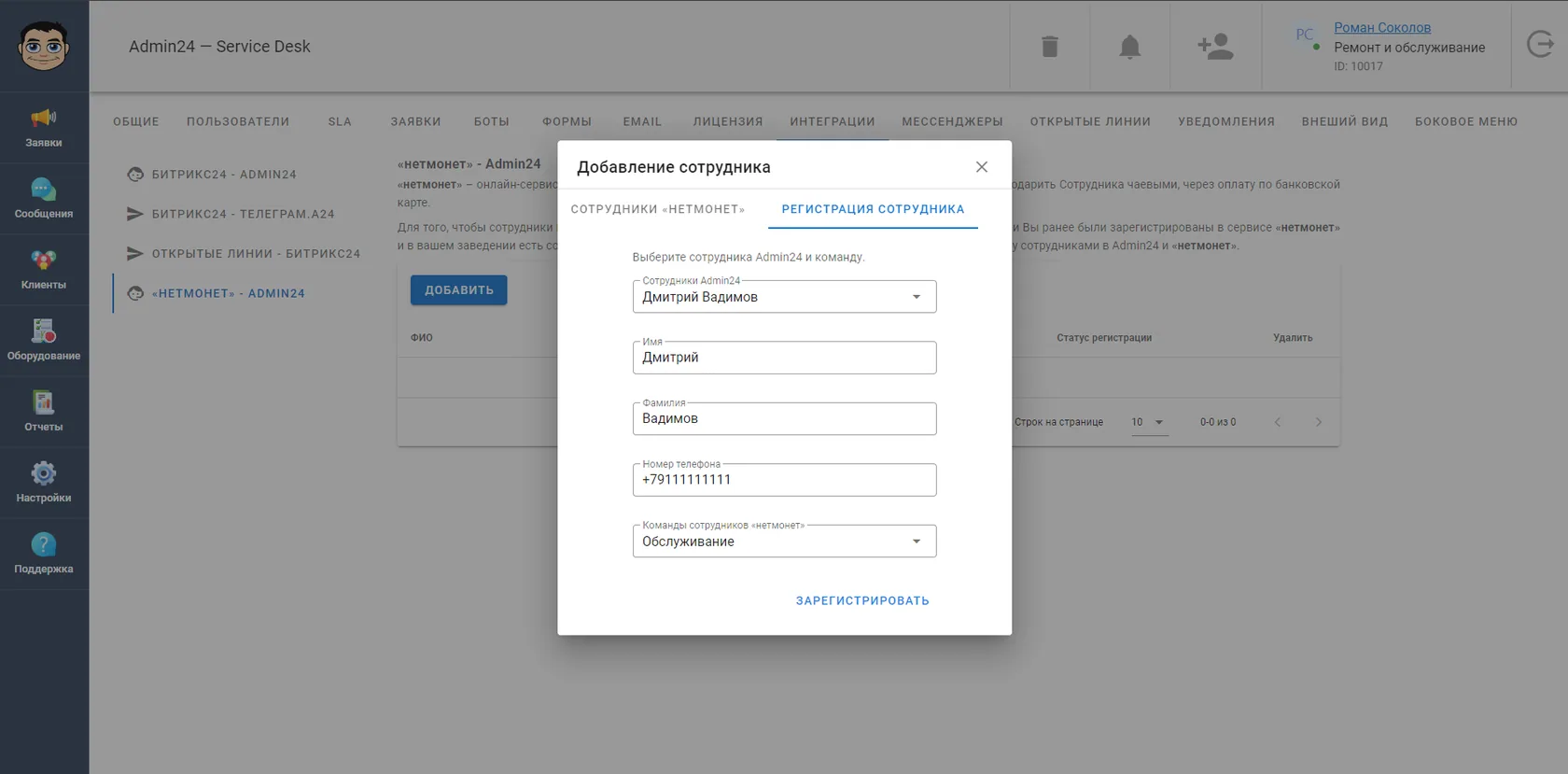Screen dimensions: 1568x774
Task: Open Роман Соколов profile link
Action: (x=1382, y=28)
